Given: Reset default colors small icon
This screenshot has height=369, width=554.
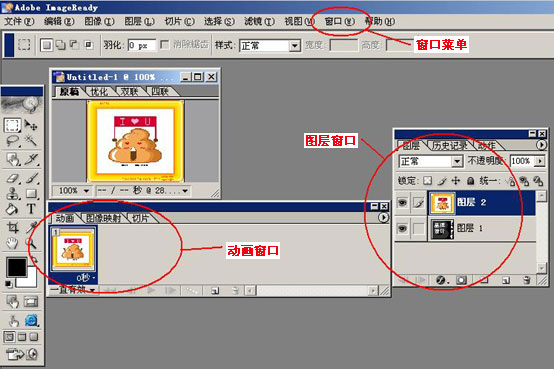Looking at the screenshot, I should [x=8, y=284].
